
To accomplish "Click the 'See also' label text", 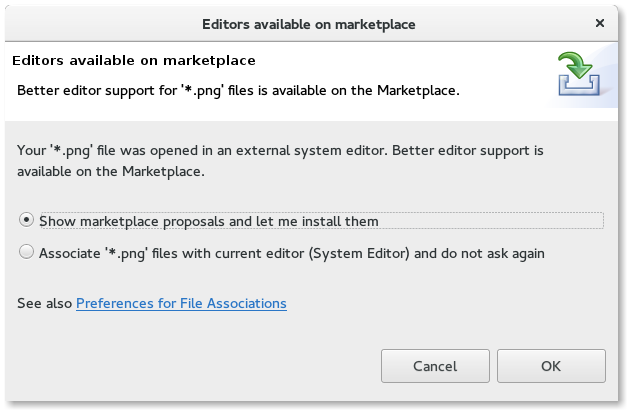I will (44, 303).
